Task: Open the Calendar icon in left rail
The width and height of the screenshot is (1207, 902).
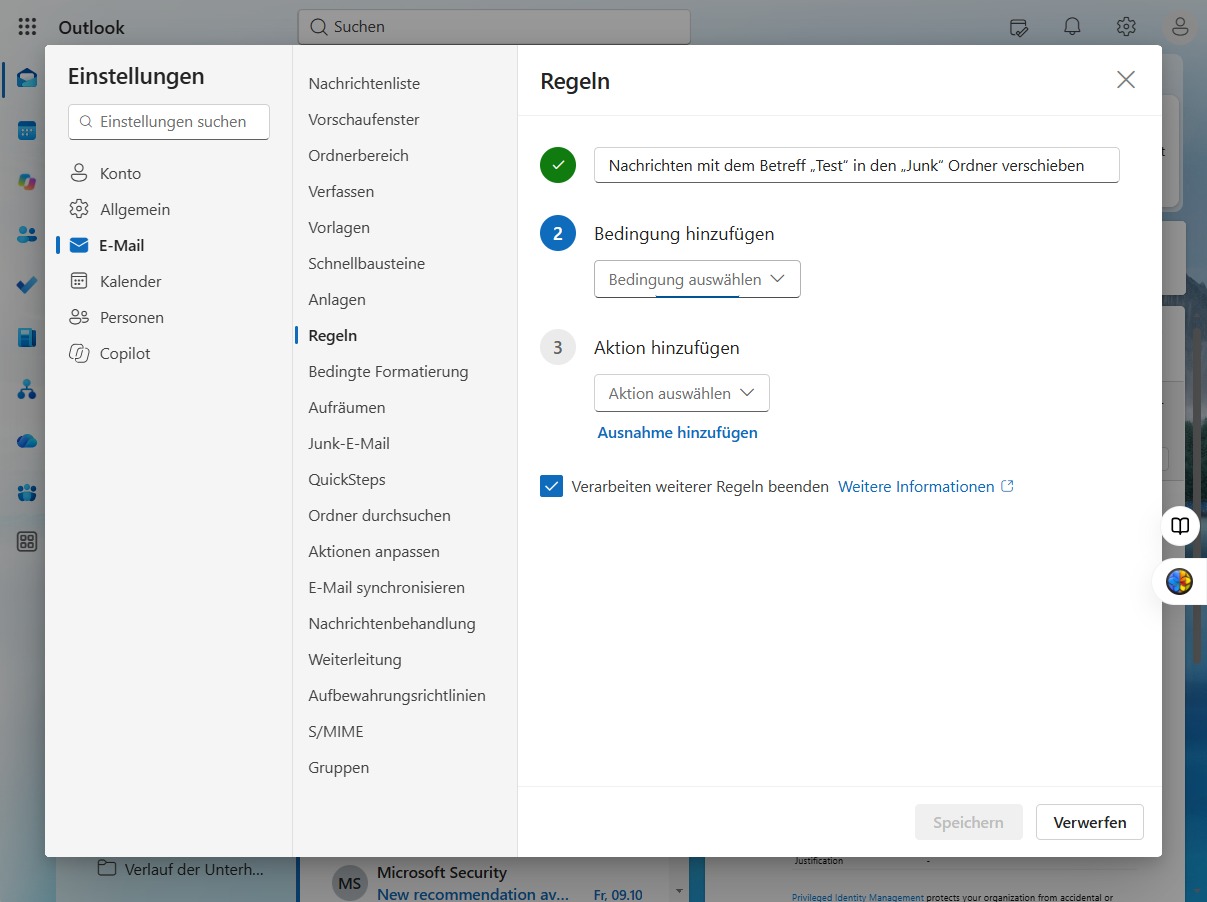Action: pyautogui.click(x=27, y=130)
